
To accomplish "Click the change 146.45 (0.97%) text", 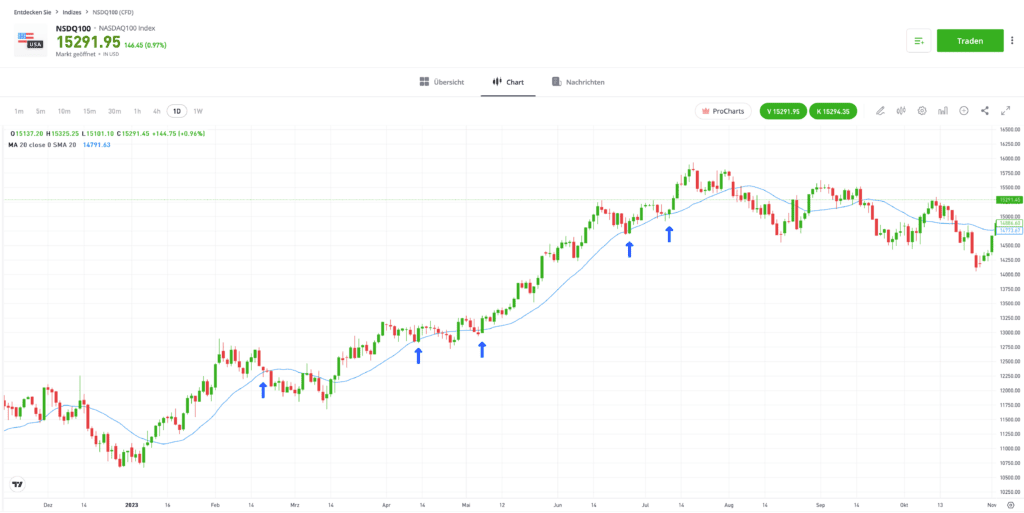I will (x=145, y=46).
